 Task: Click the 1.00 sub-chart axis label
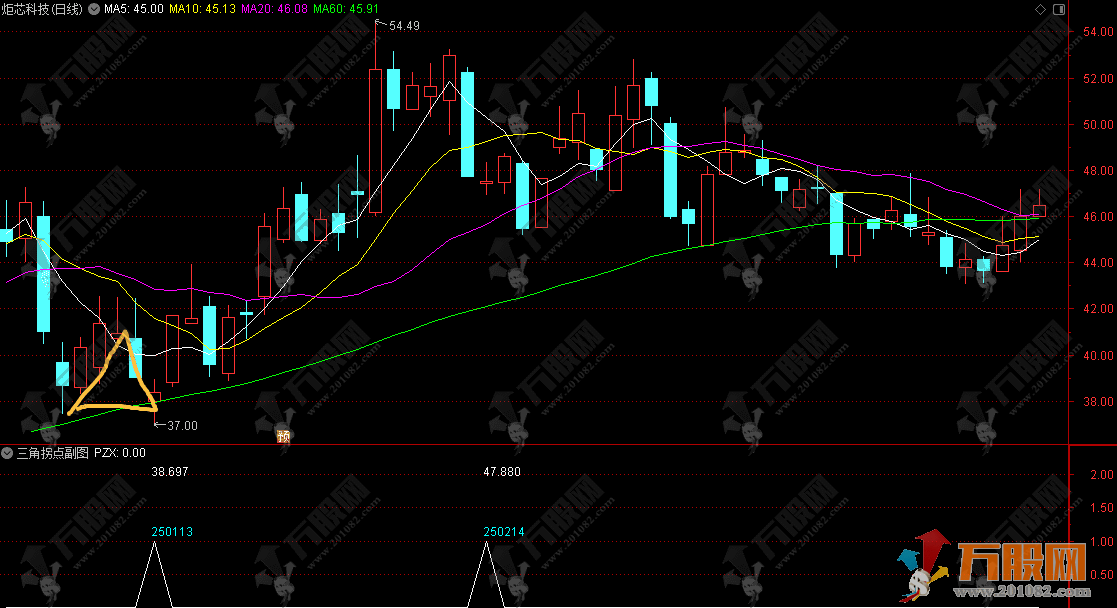pyautogui.click(x=1101, y=542)
